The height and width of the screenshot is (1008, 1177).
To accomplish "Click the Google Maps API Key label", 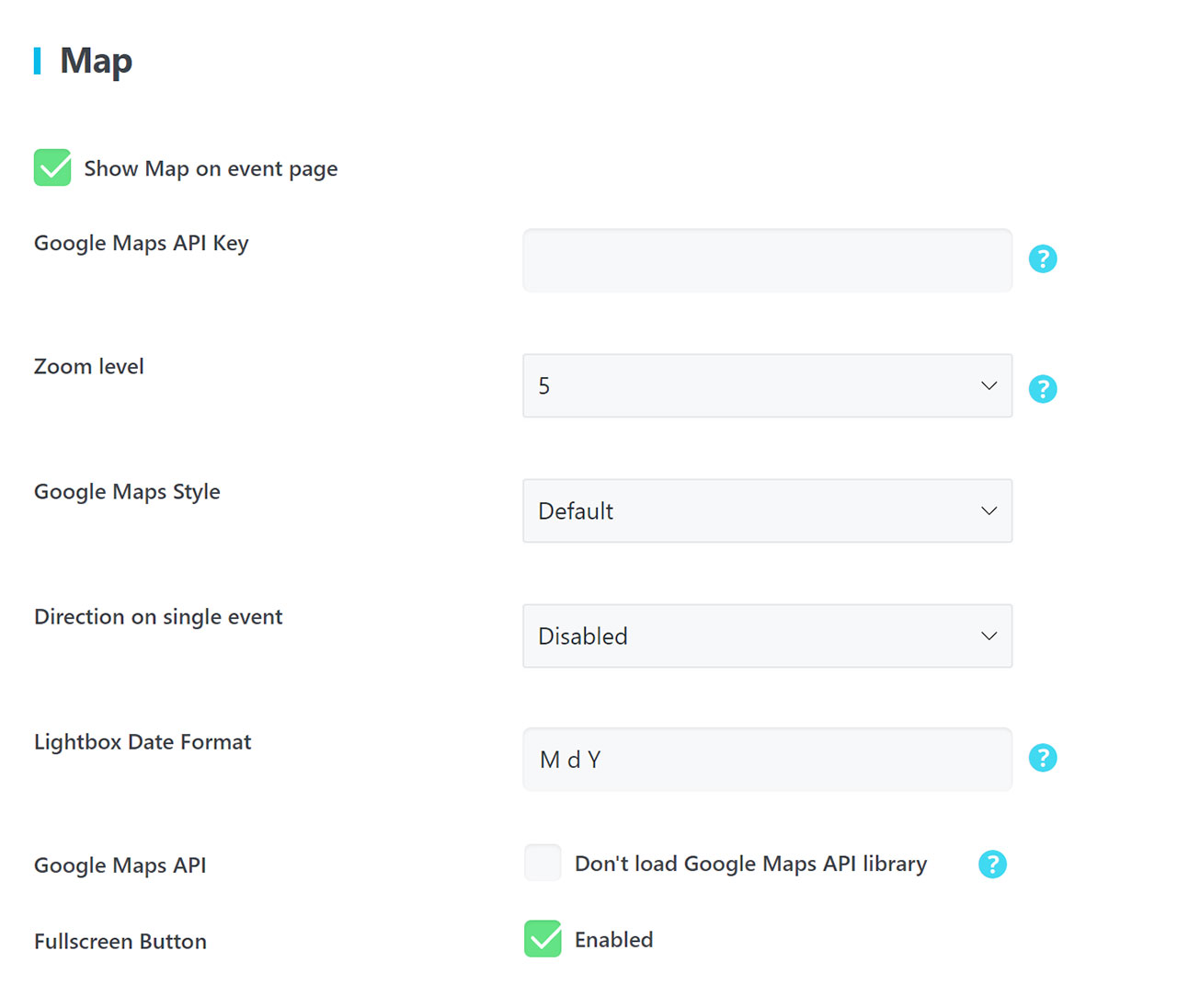I will point(142,244).
